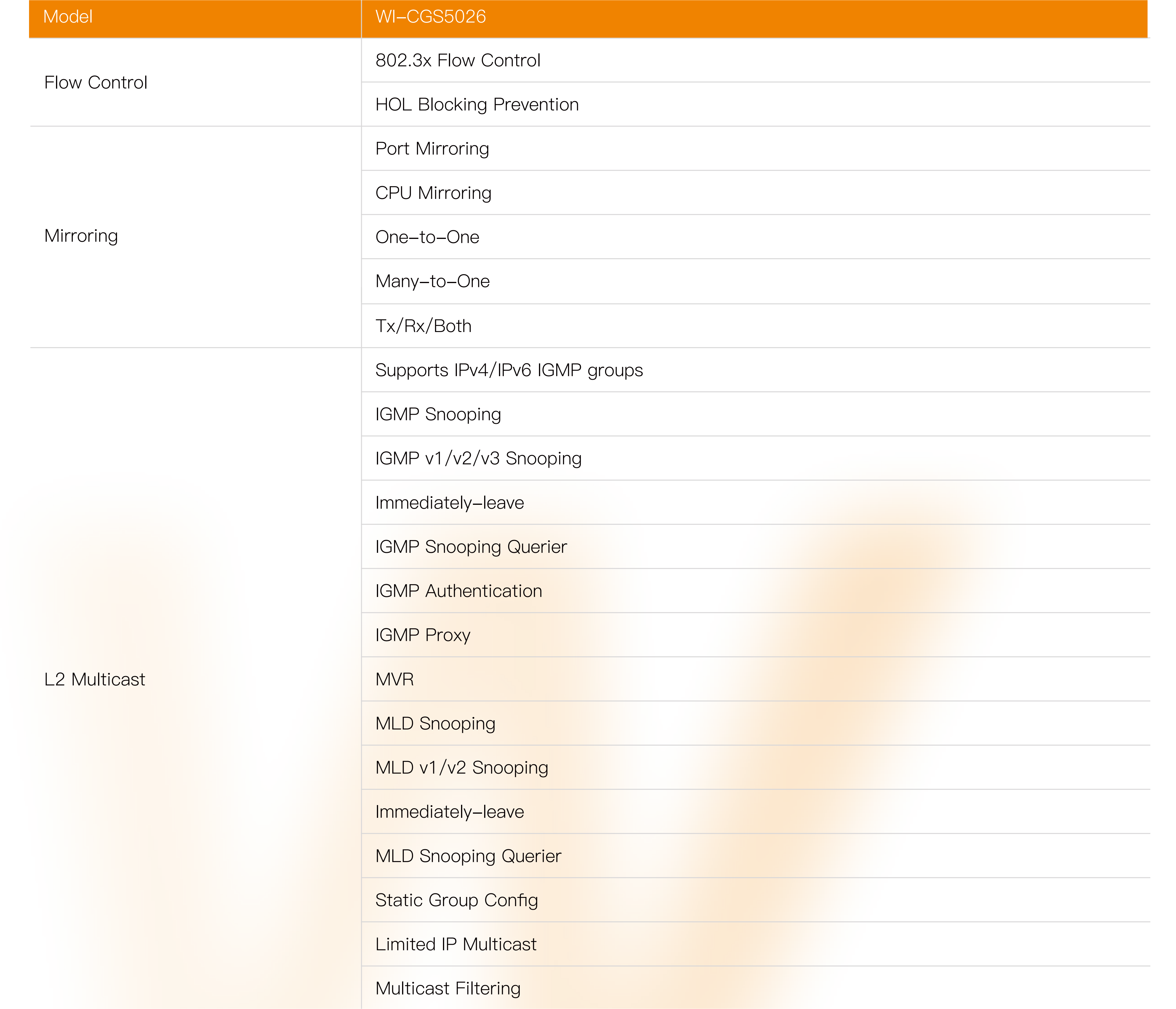Image resolution: width=1176 pixels, height=1009 pixels.
Task: Click the Port Mirroring row
Action: (x=432, y=149)
